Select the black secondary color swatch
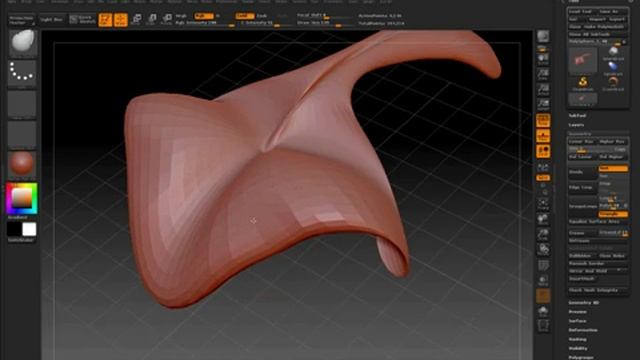This screenshot has width=640, height=360. pyautogui.click(x=14, y=229)
